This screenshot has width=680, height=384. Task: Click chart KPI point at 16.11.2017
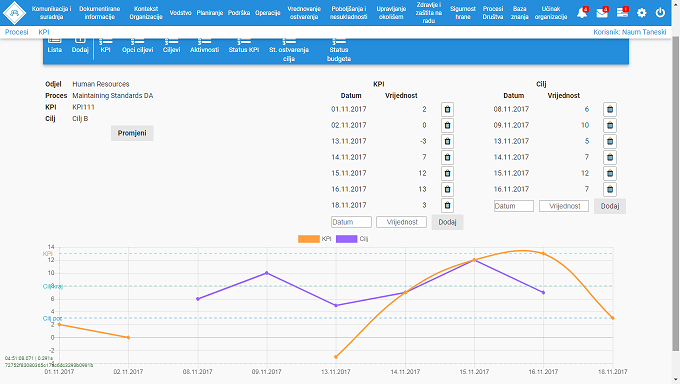click(x=543, y=253)
